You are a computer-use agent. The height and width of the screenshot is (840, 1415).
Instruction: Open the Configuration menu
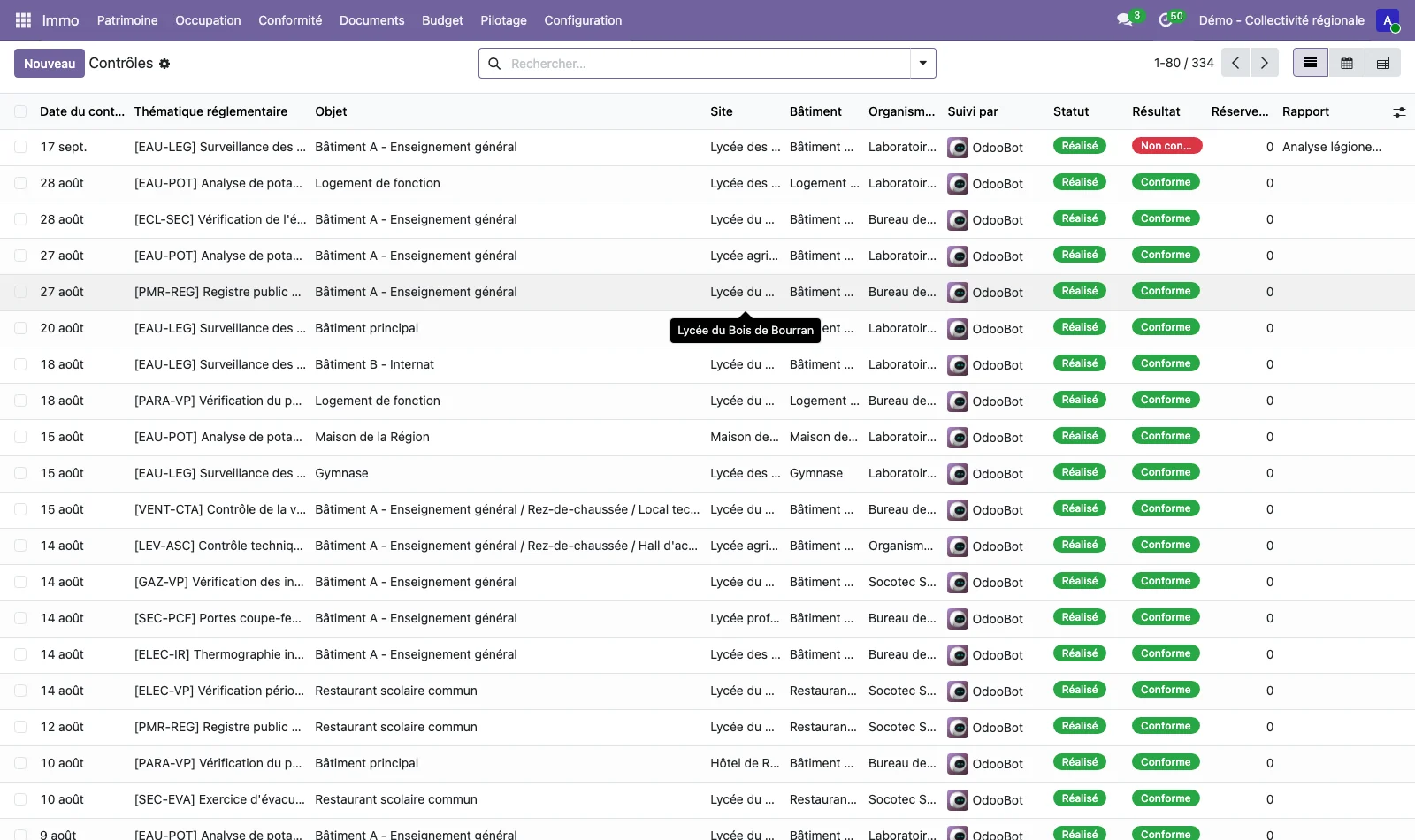(583, 20)
